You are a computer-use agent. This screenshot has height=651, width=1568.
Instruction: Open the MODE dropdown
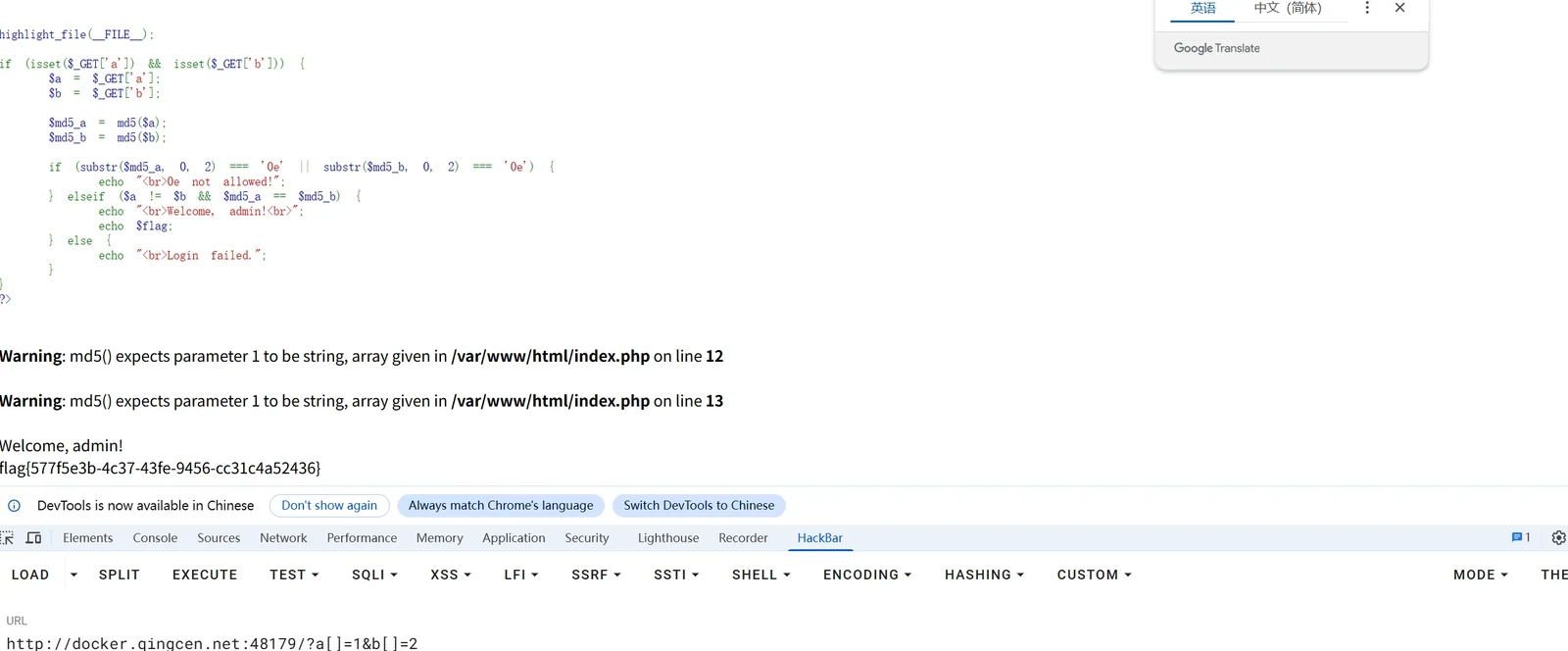point(1480,575)
